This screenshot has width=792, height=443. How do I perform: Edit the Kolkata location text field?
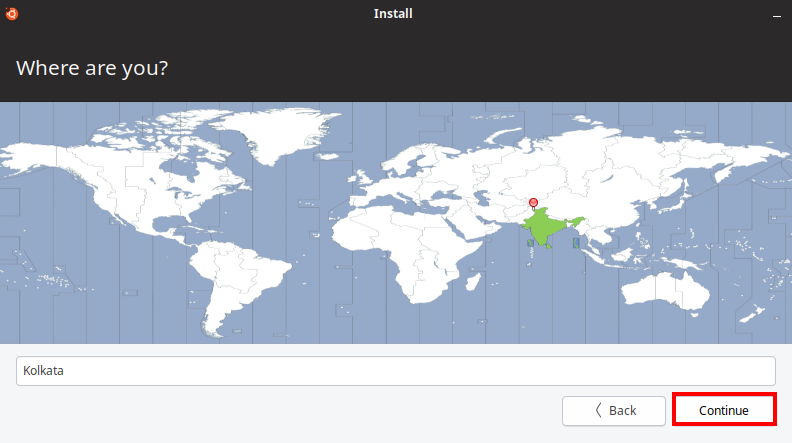[x=395, y=371]
